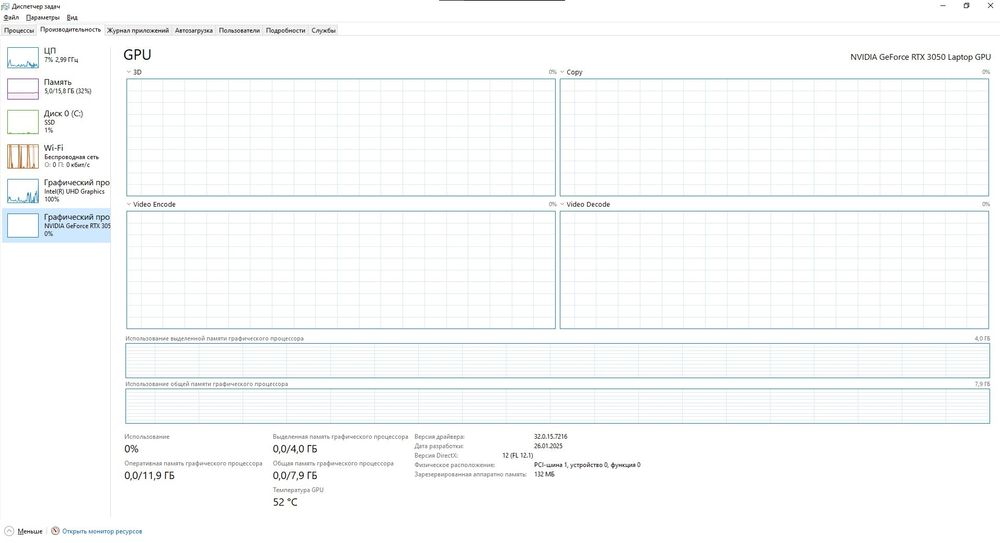Click inside the Copy usage graph
This screenshot has height=543, width=1000.
click(774, 137)
